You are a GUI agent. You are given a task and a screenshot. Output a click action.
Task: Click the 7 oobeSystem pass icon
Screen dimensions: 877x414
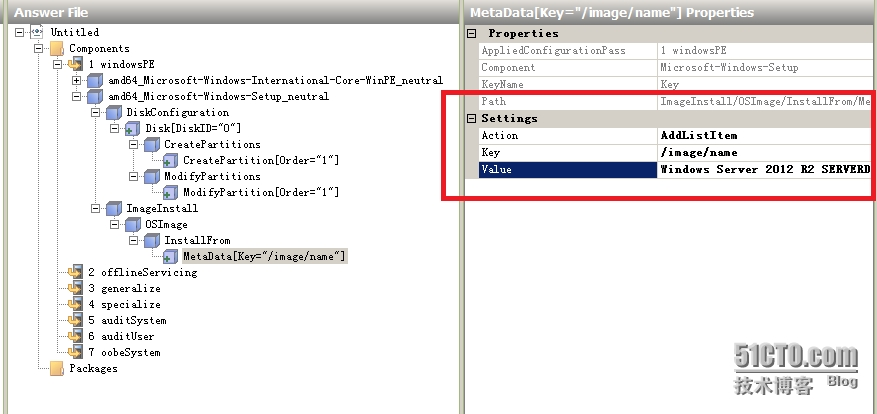76,352
